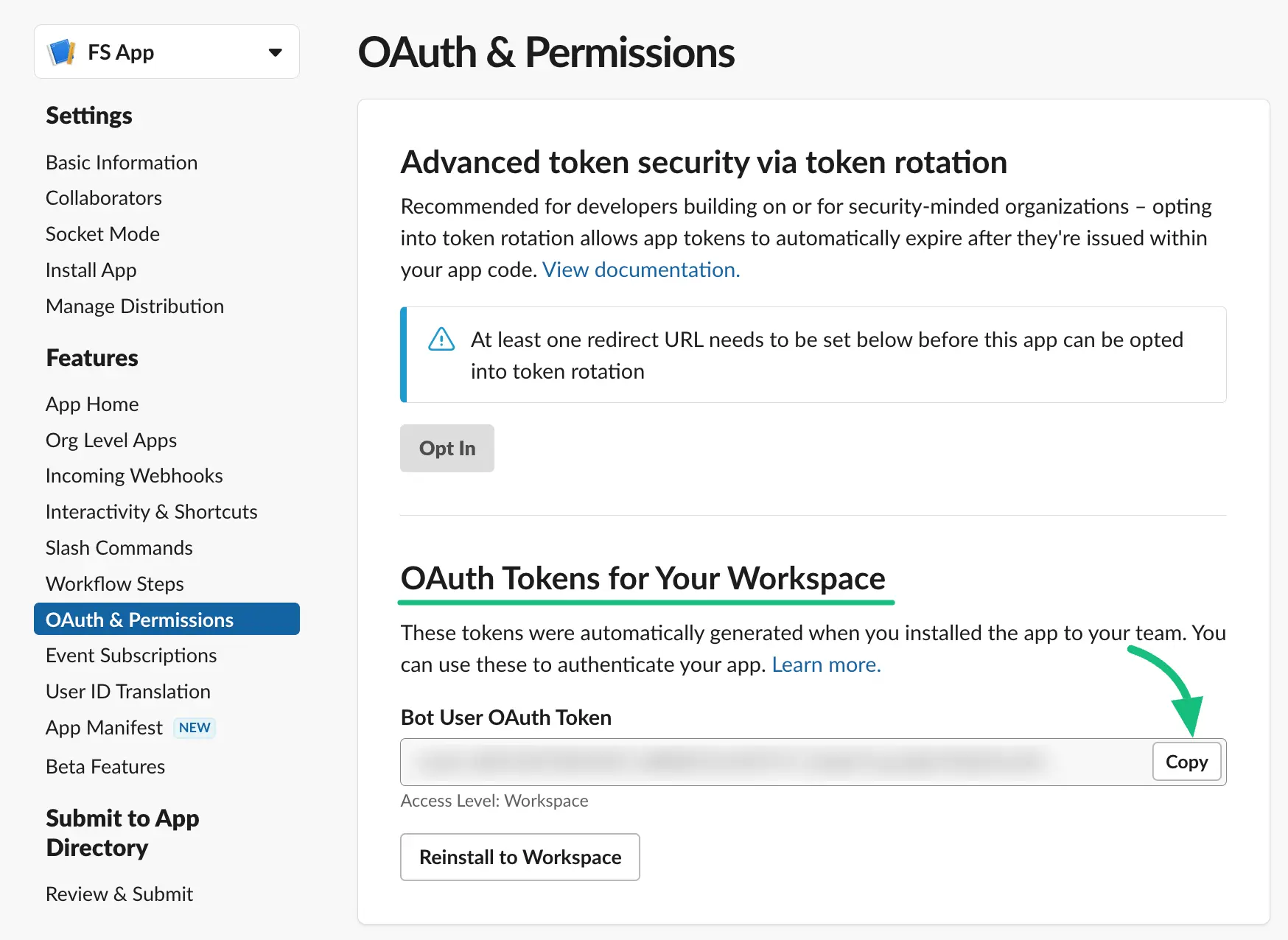
Task: Open the Collaborators settings page
Action: (x=103, y=197)
